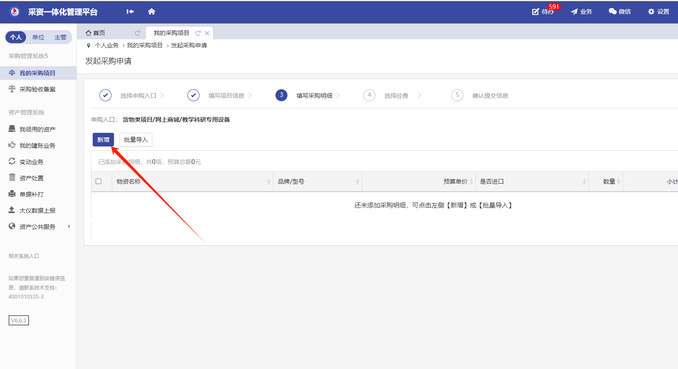Open the 设置 gear icon
The height and width of the screenshot is (369, 678).
[651, 12]
